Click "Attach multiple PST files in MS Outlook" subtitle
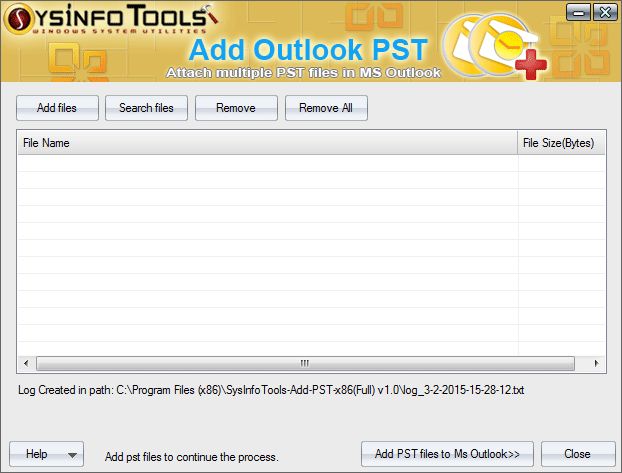 [x=303, y=73]
